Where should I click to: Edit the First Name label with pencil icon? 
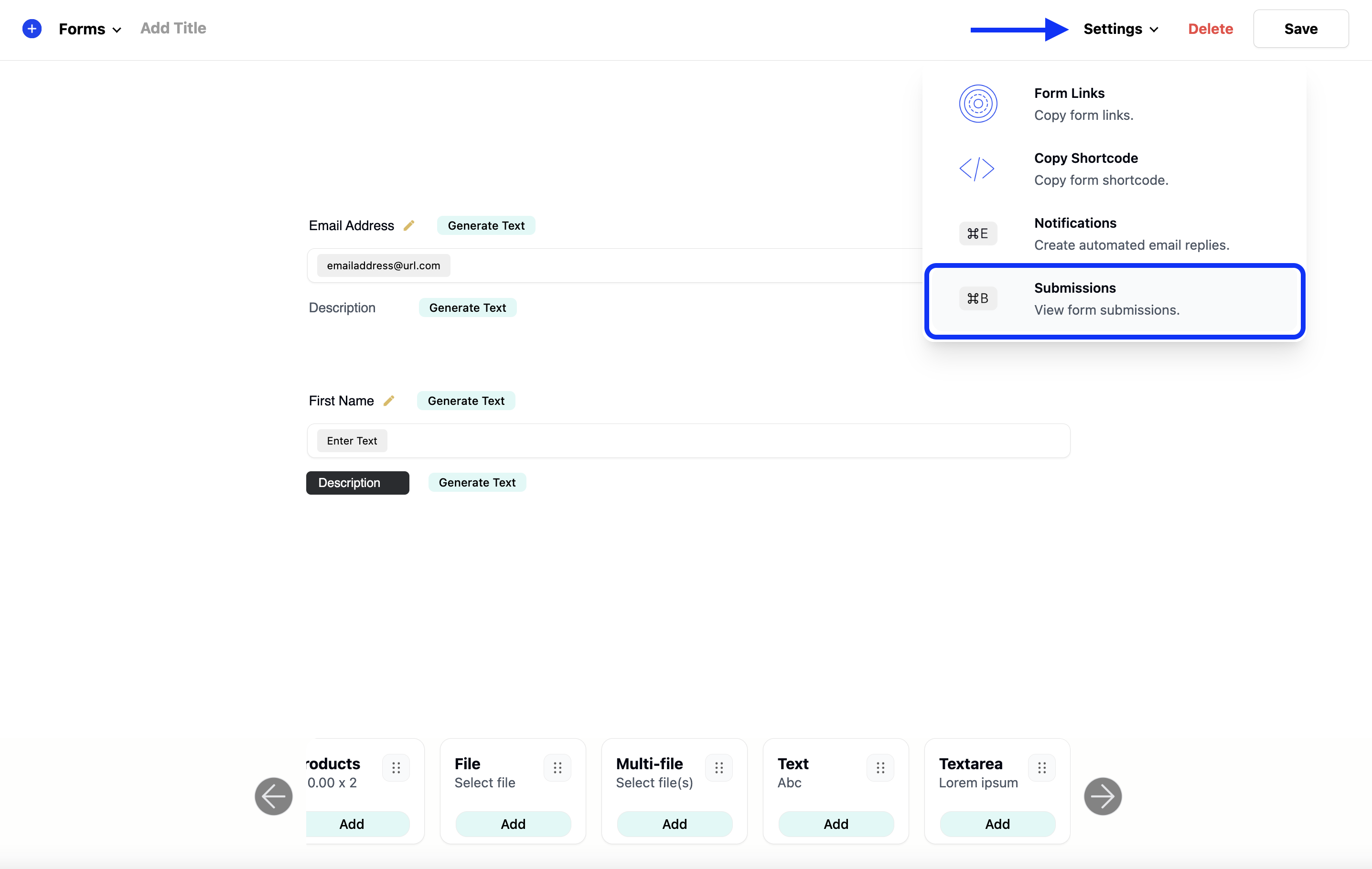(x=388, y=401)
